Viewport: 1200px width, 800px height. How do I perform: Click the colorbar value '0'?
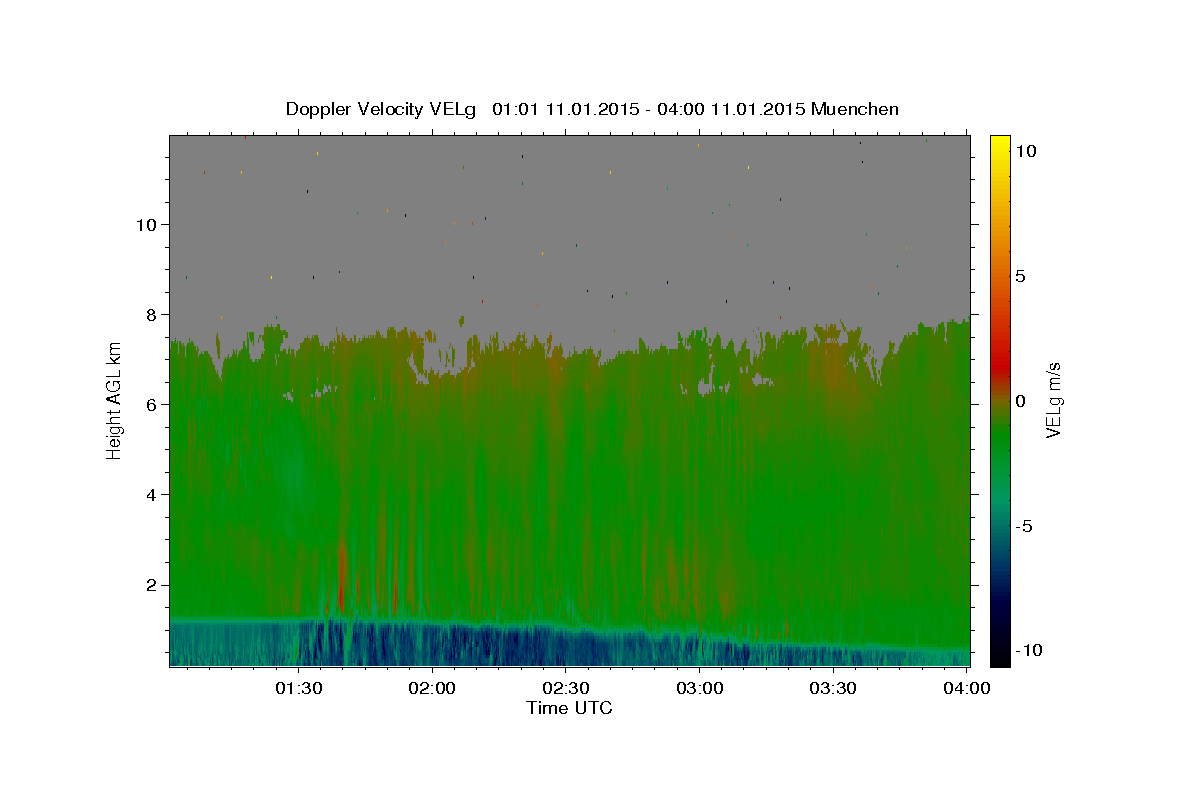pos(1021,401)
